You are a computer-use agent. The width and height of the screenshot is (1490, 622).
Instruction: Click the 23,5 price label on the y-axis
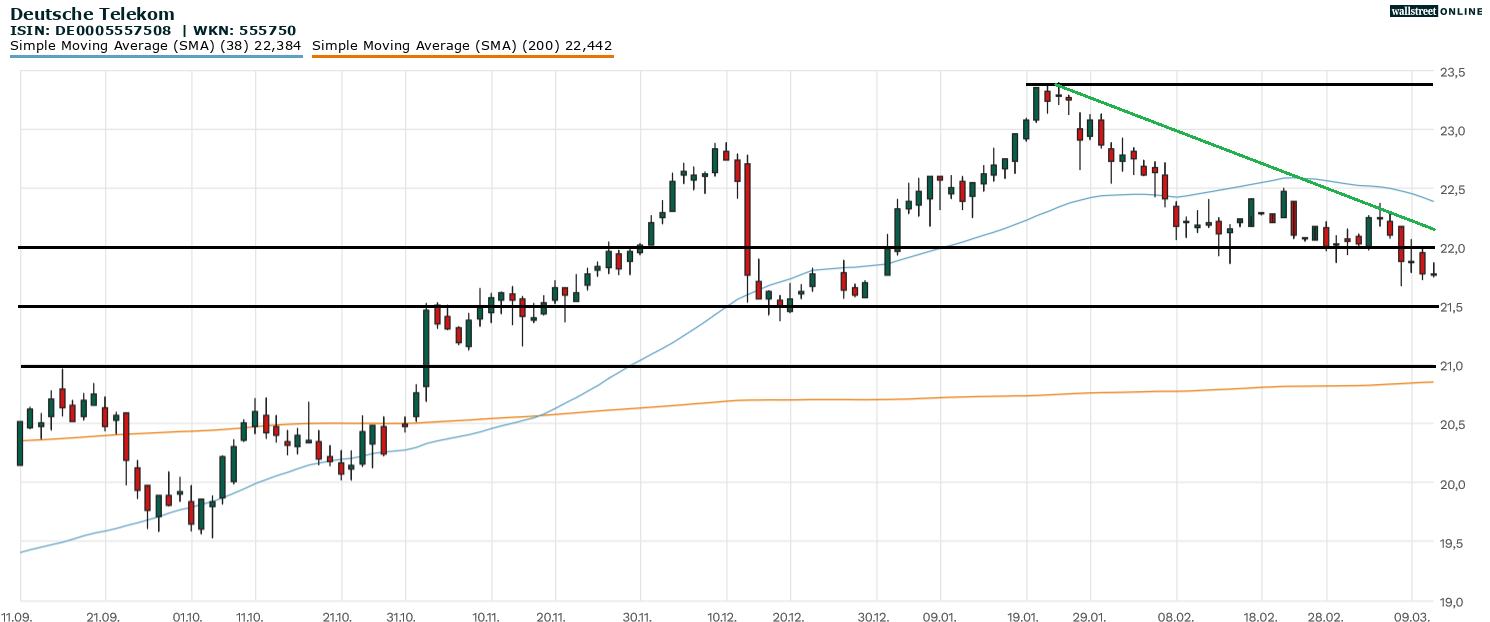pos(1453,72)
